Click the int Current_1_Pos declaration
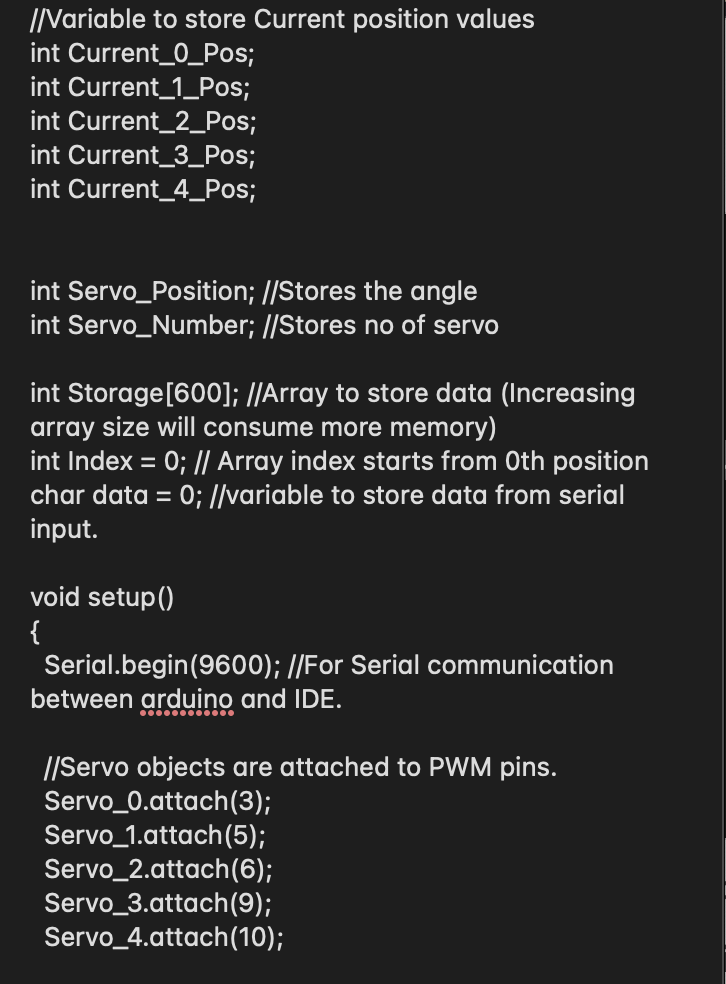726x984 pixels. (x=140, y=88)
